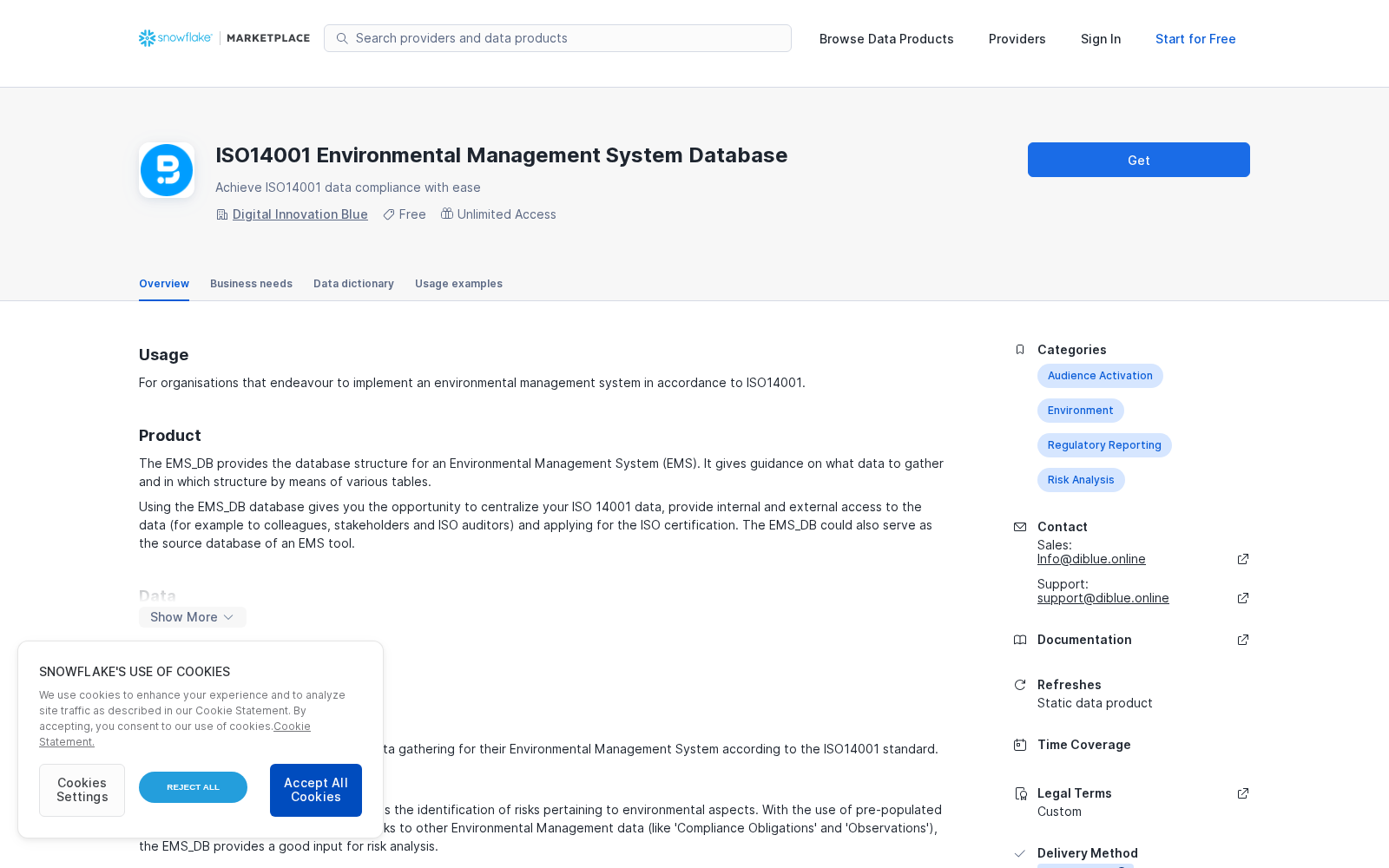This screenshot has width=1389, height=868.
Task: Expand the Show More section
Action: point(193,617)
